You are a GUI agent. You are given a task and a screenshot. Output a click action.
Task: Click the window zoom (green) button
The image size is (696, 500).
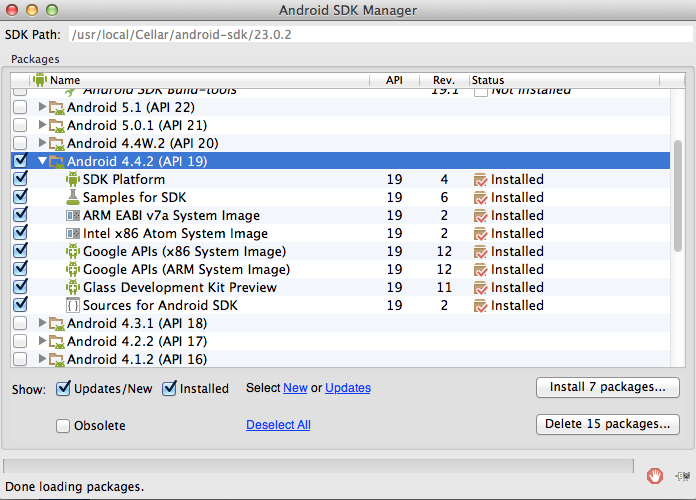click(x=52, y=10)
